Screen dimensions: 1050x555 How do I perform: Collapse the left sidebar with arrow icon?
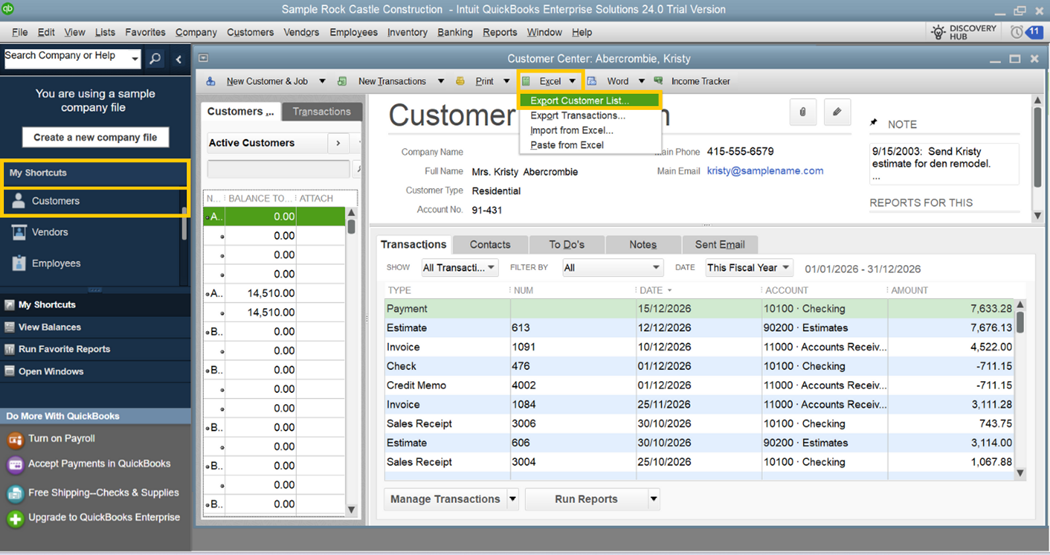click(178, 59)
